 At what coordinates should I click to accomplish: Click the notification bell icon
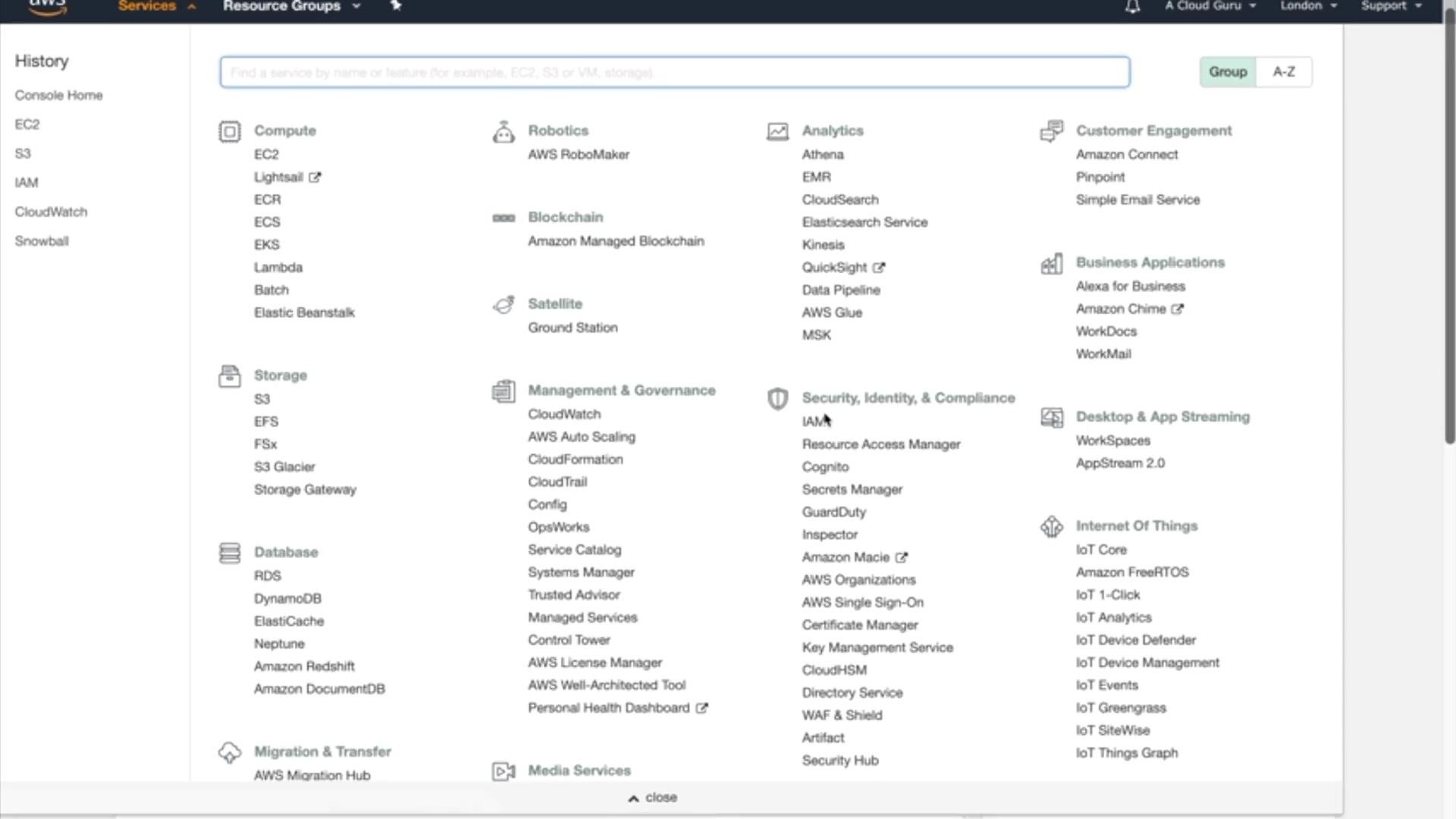click(x=1132, y=7)
